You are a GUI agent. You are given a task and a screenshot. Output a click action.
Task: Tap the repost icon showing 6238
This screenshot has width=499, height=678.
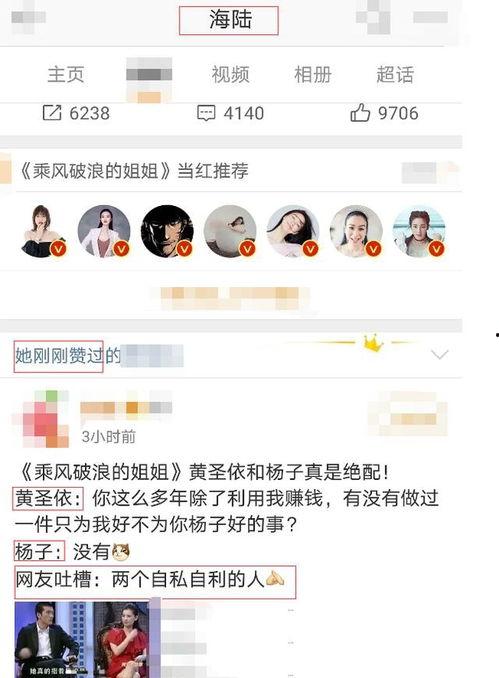(x=52, y=113)
